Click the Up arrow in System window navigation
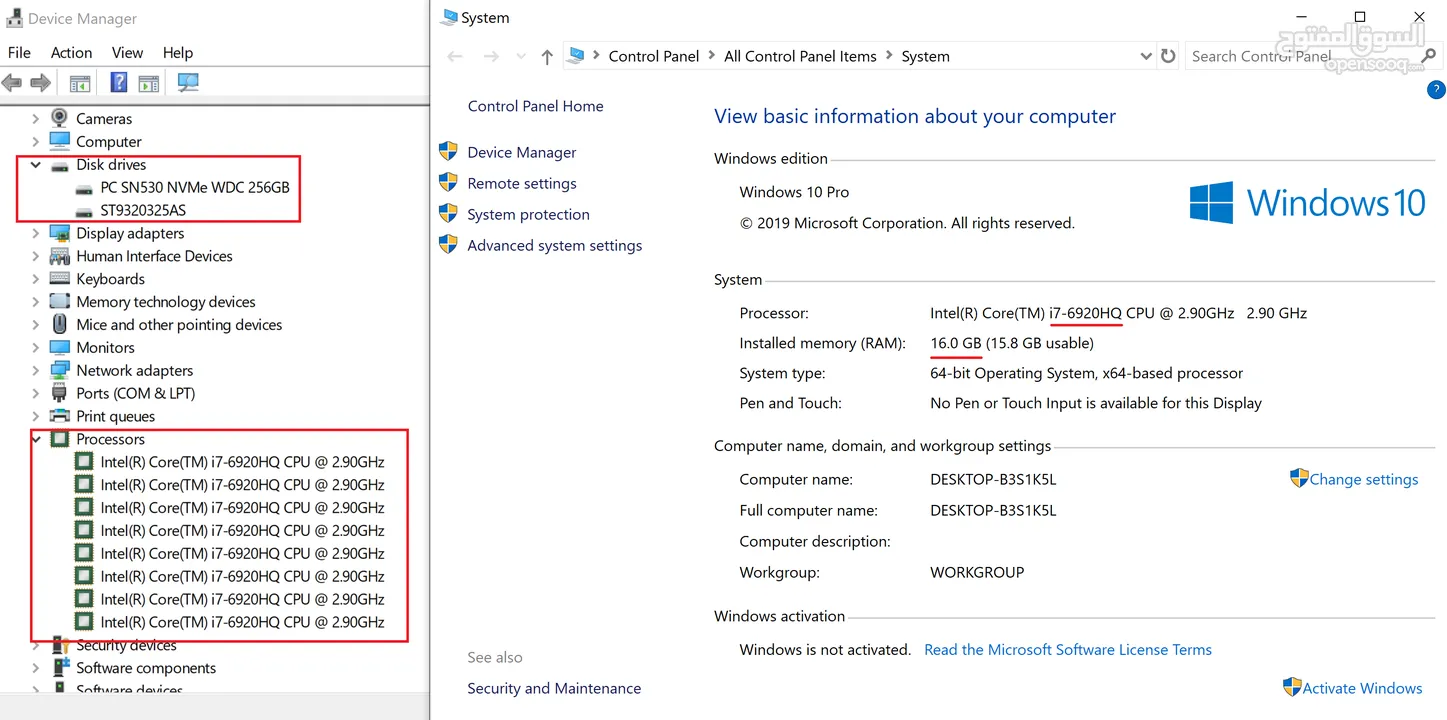 (547, 57)
